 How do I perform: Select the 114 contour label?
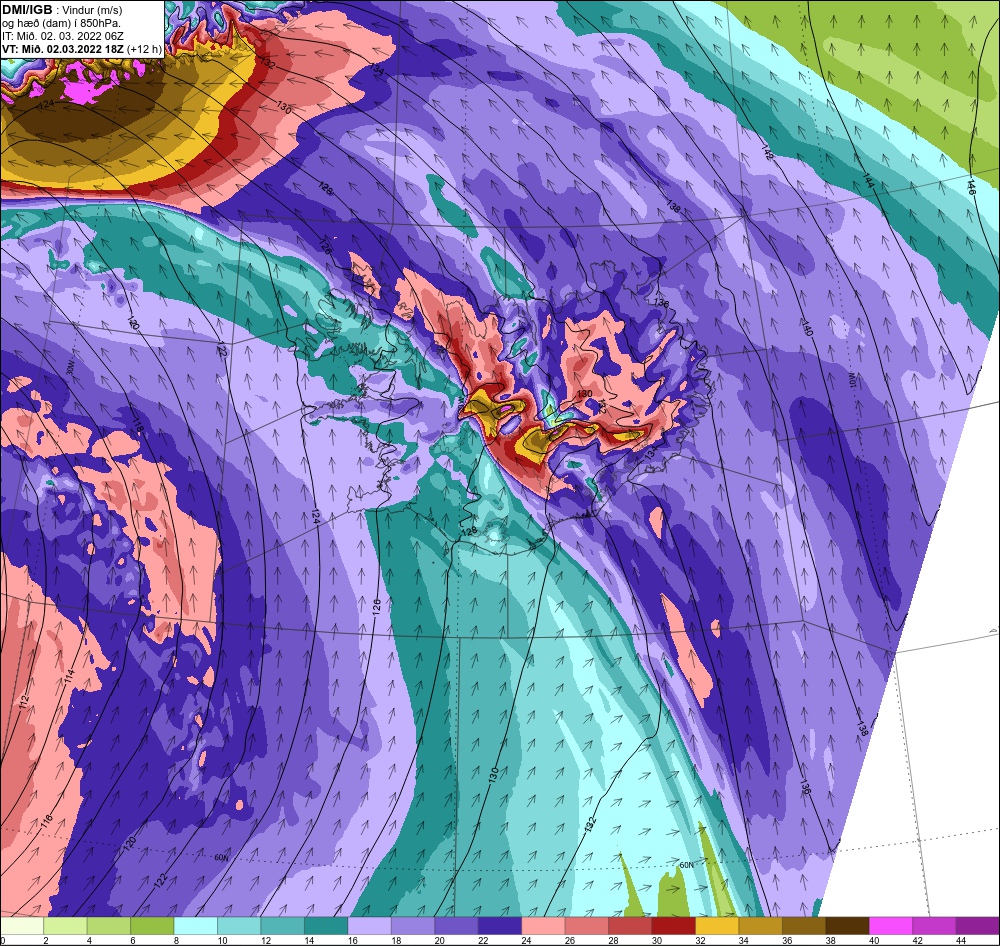pos(70,674)
